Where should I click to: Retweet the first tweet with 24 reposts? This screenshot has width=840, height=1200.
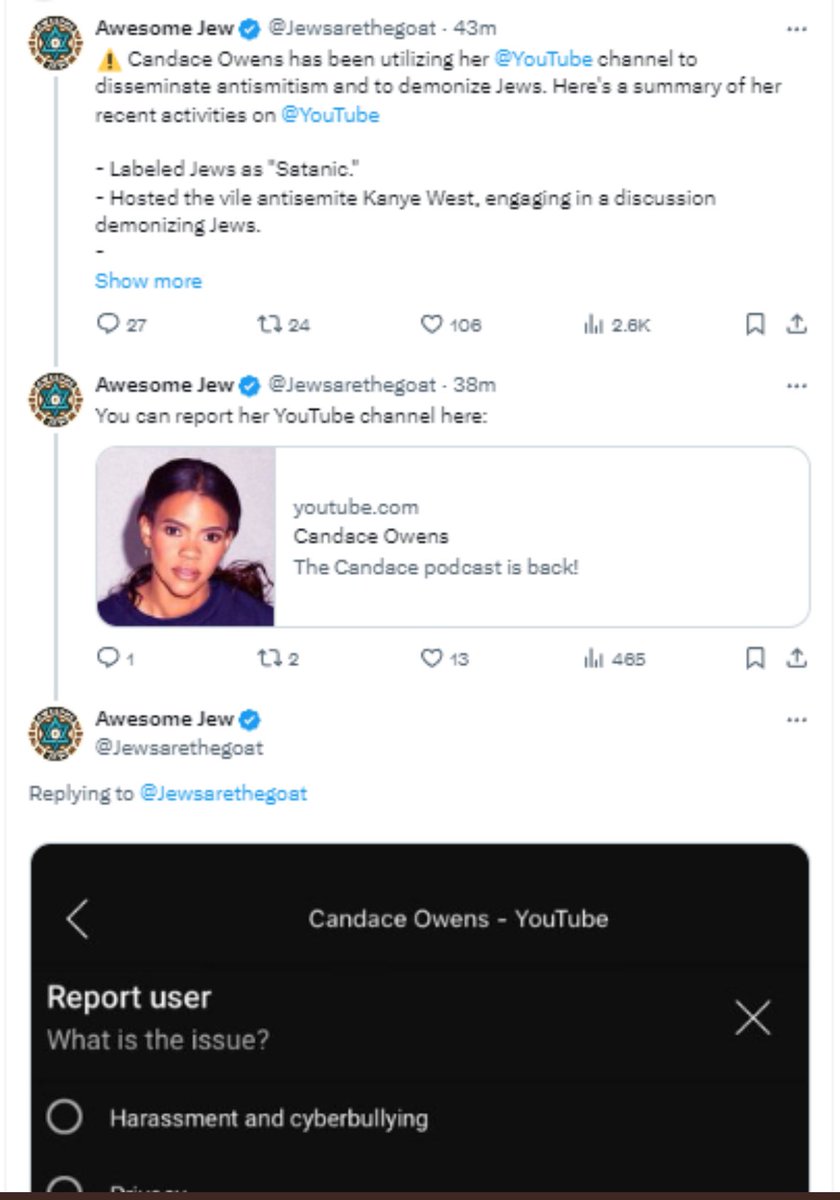click(269, 324)
